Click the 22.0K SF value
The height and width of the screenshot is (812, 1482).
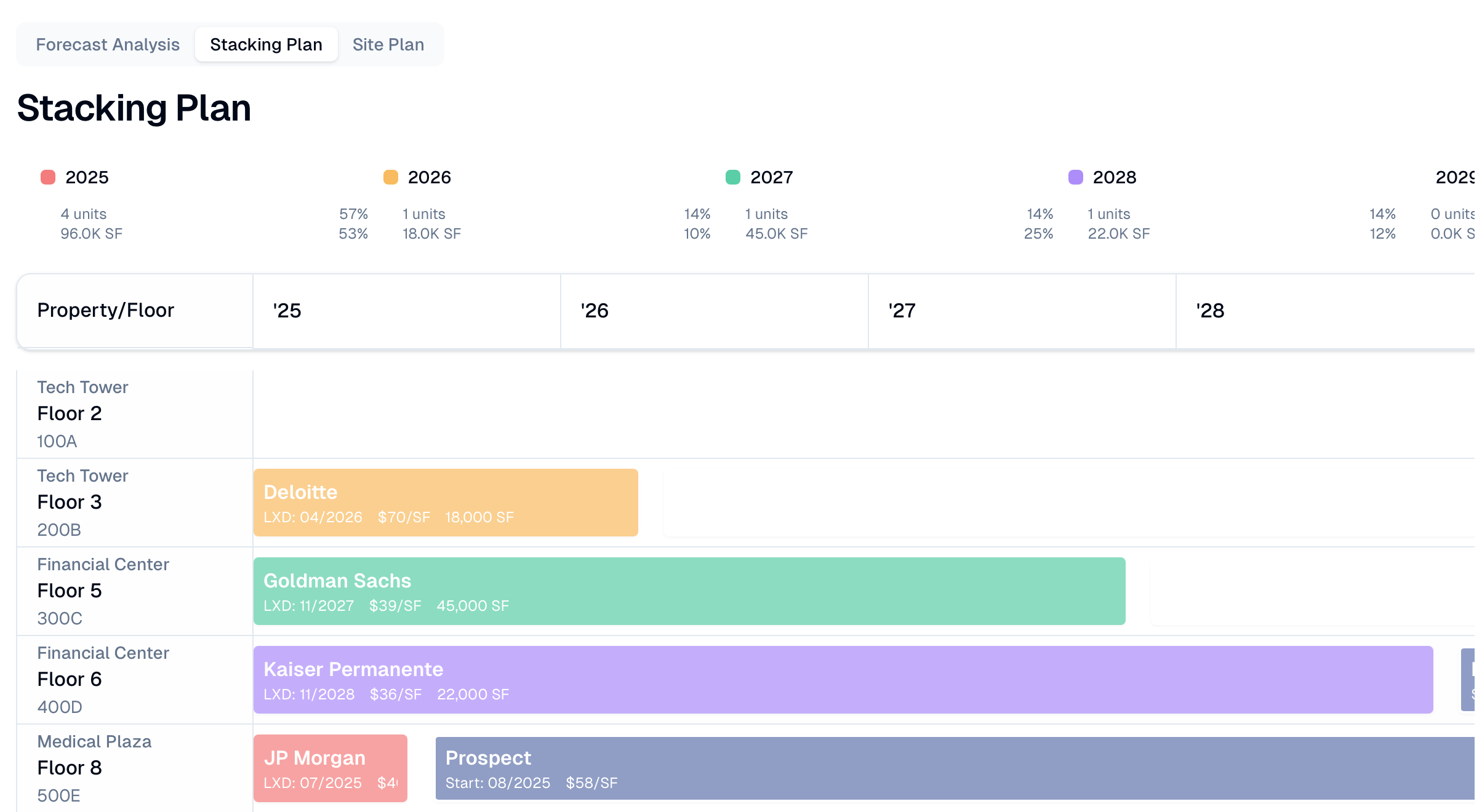(x=1119, y=234)
